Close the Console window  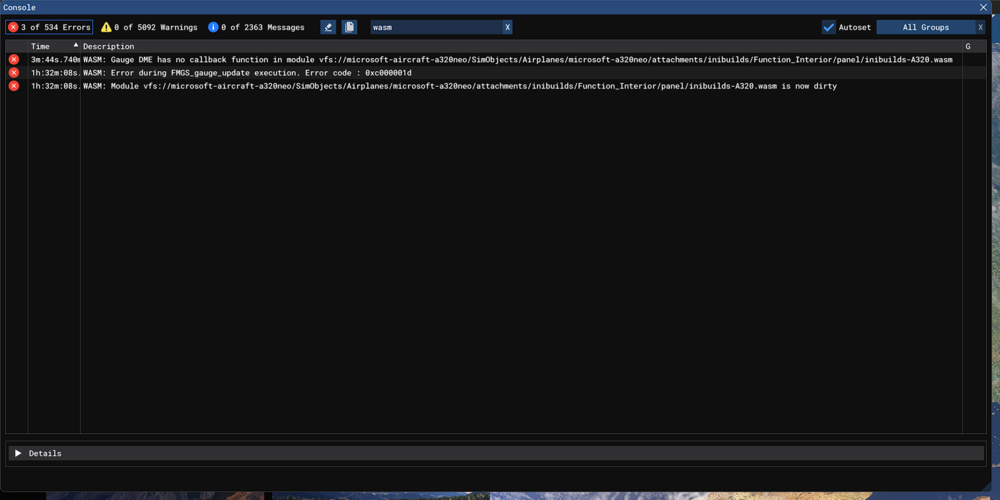pos(983,7)
